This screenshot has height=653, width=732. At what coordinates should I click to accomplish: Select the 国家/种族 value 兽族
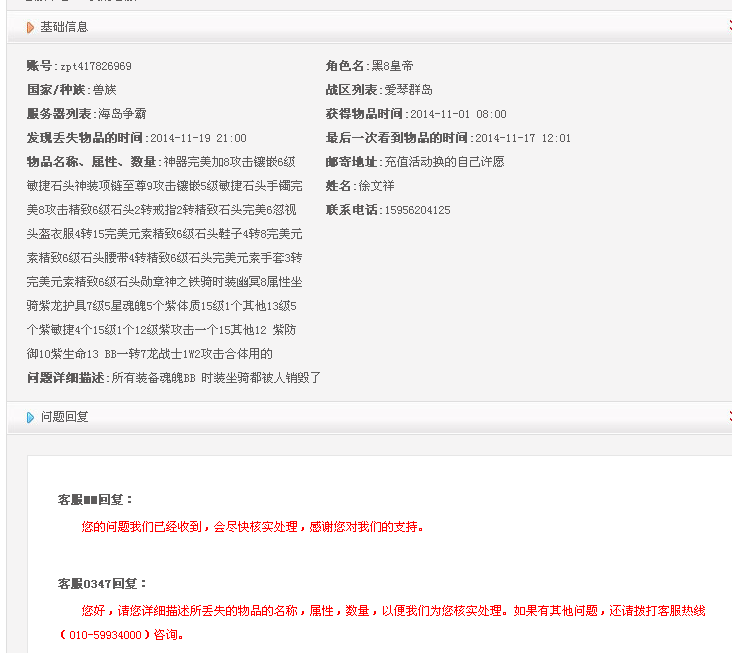pos(104,90)
